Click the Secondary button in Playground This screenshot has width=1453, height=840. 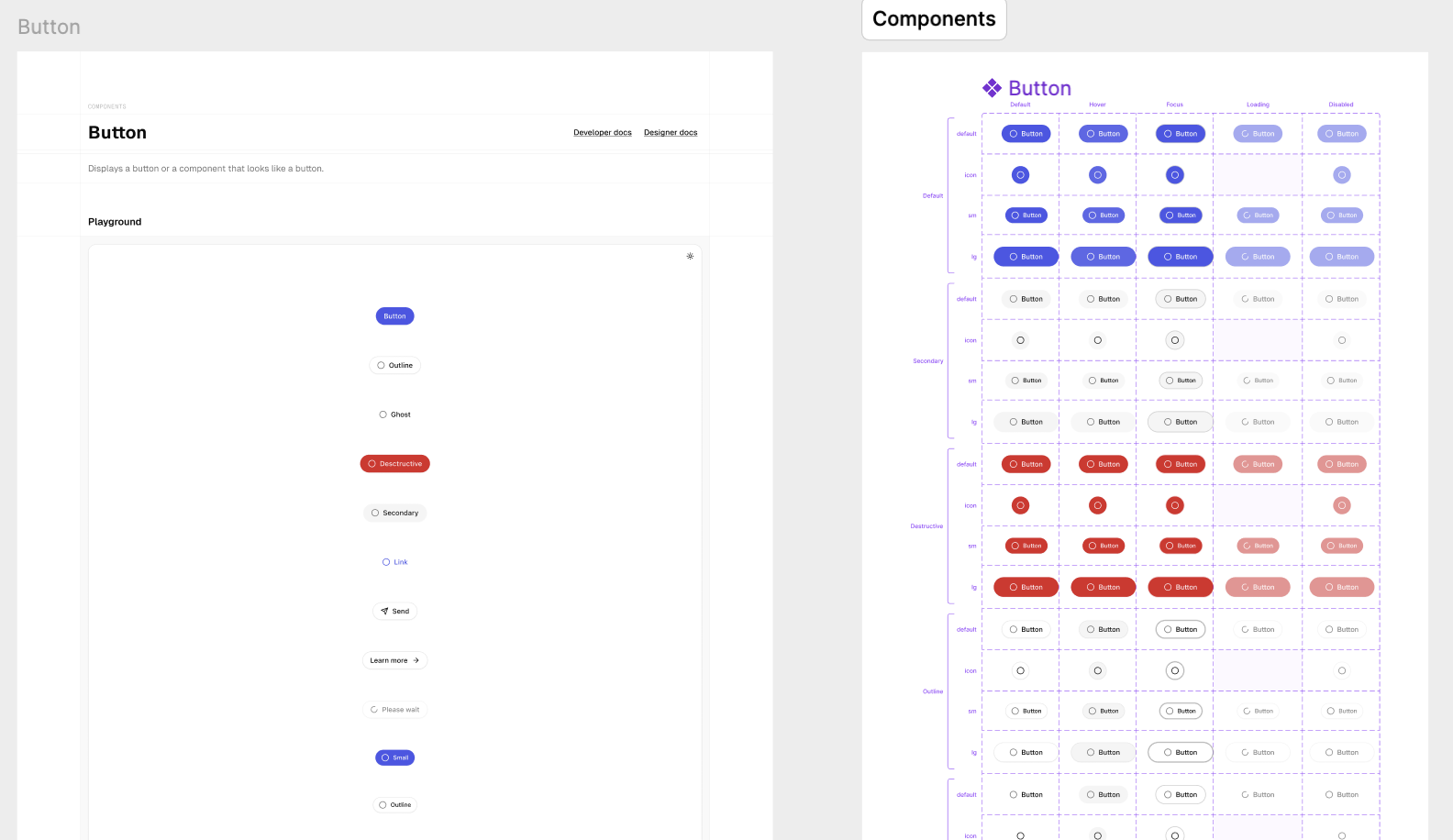(394, 513)
